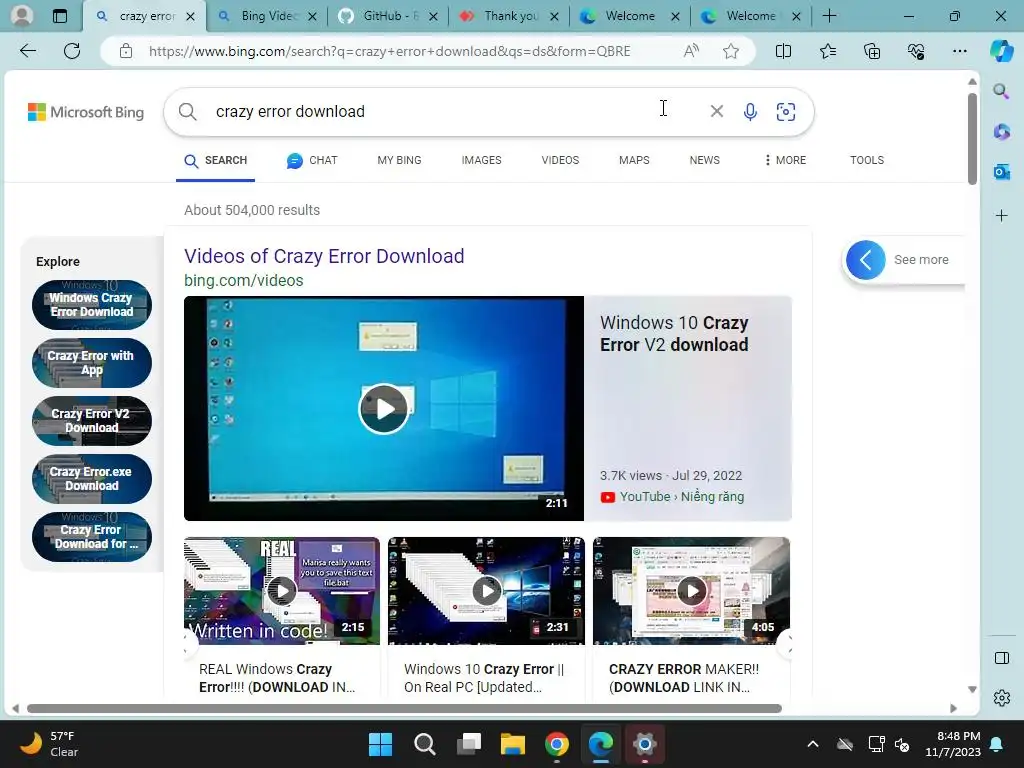Switch to the MAPS tab
The image size is (1024, 768).
[x=634, y=160]
